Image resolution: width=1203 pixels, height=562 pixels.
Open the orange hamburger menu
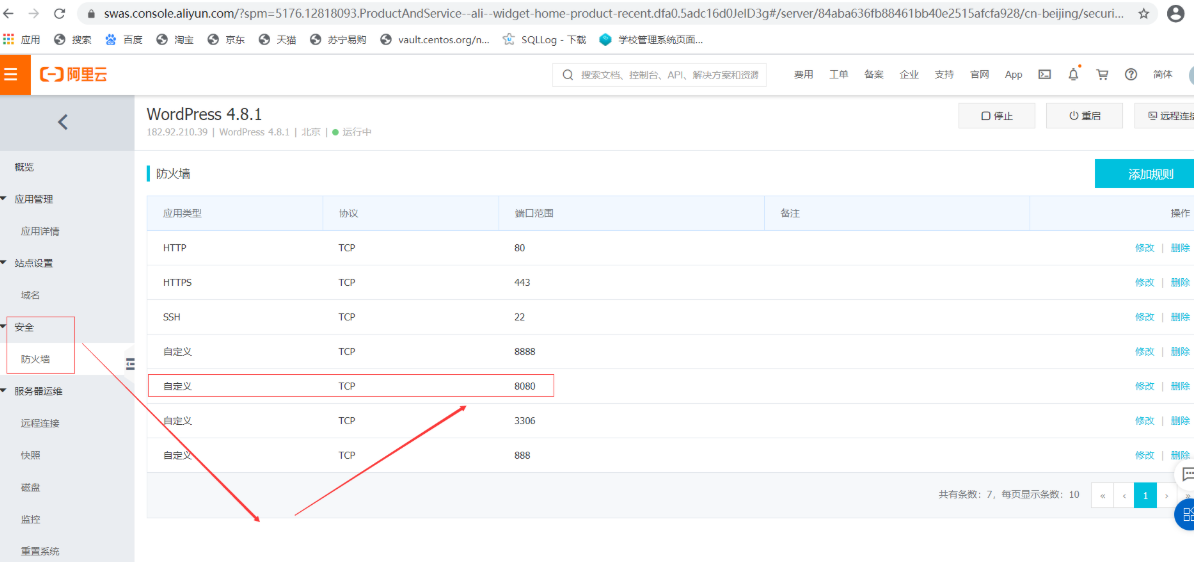tap(13, 74)
